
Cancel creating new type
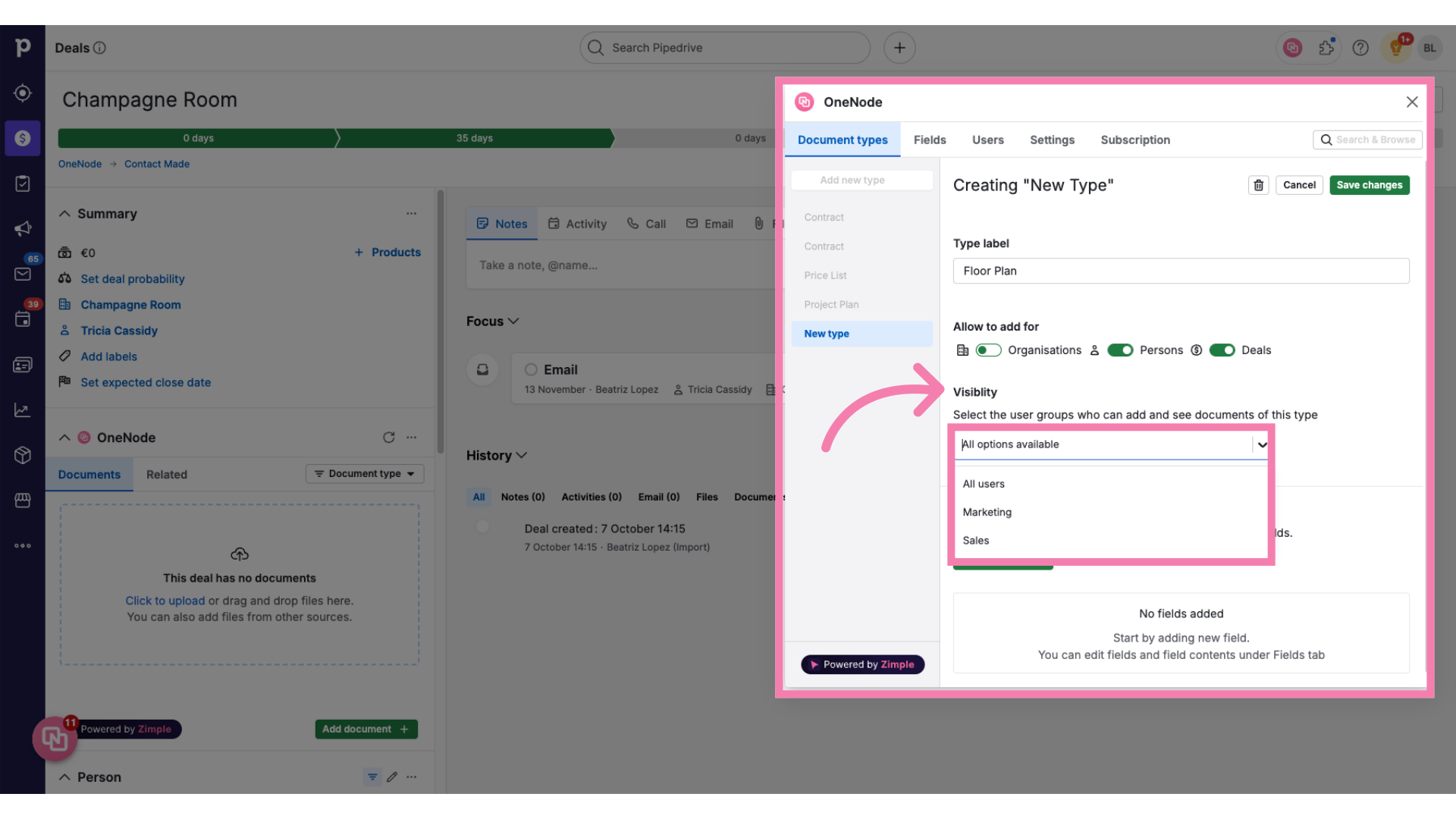1299,185
